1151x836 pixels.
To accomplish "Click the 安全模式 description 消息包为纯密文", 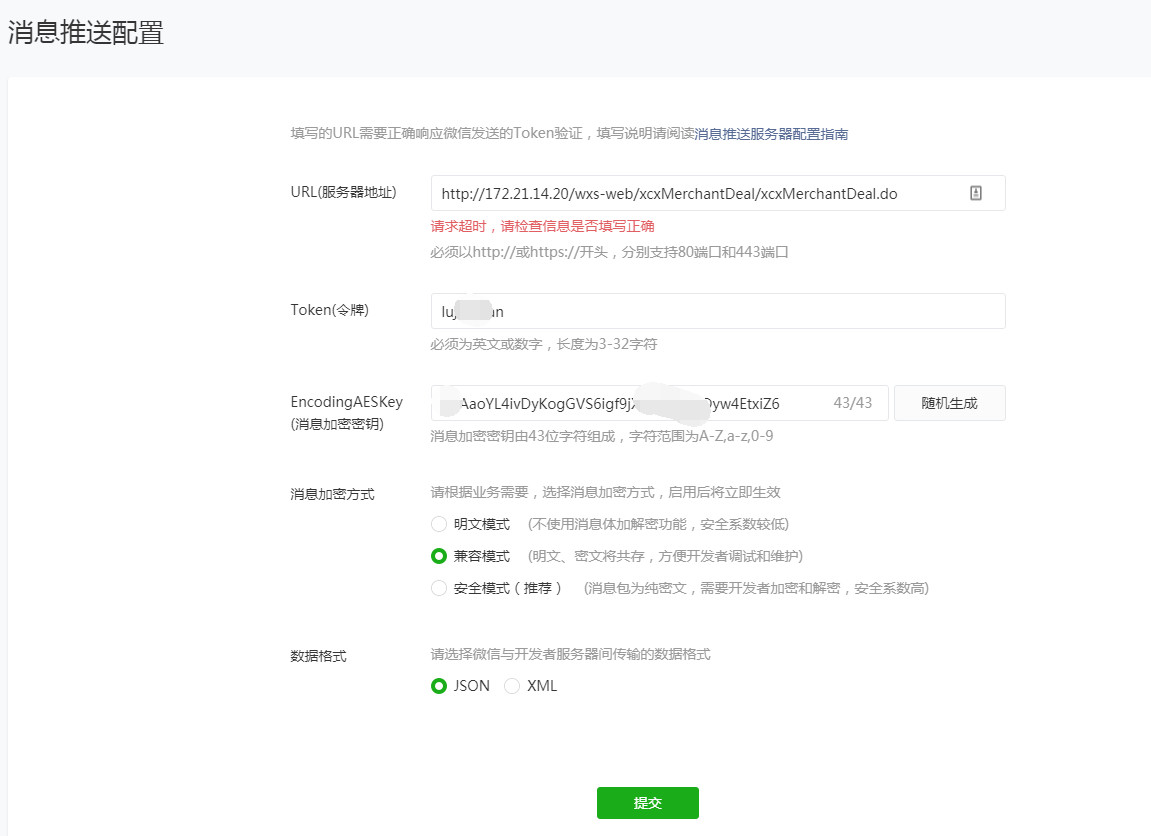I will (x=757, y=588).
